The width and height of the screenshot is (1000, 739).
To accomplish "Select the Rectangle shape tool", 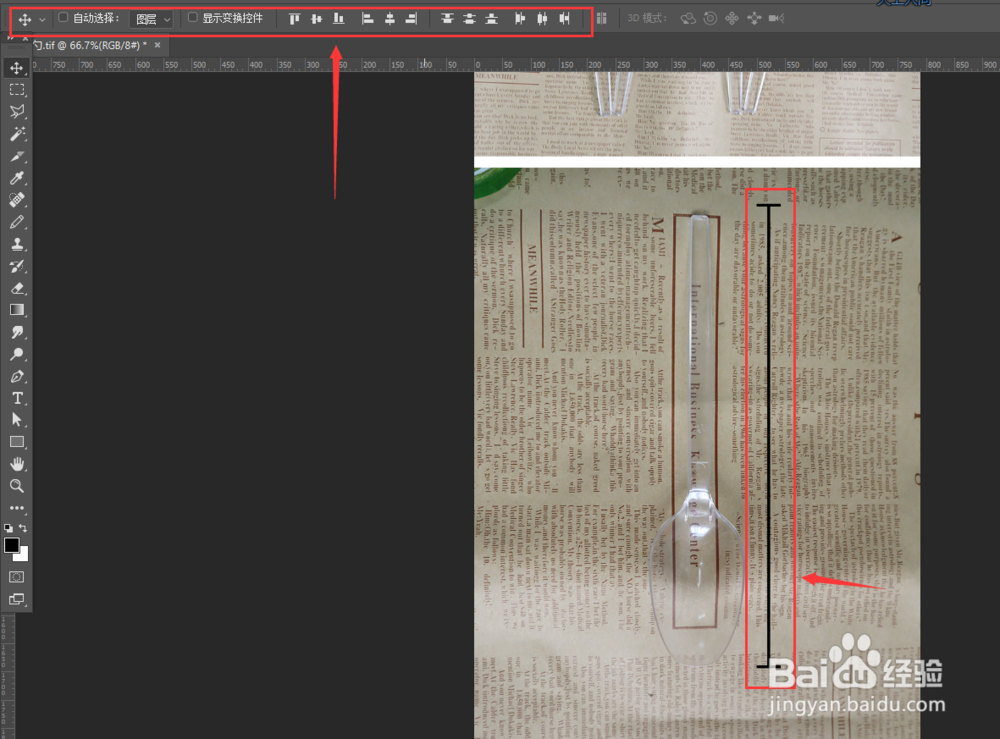I will point(17,442).
